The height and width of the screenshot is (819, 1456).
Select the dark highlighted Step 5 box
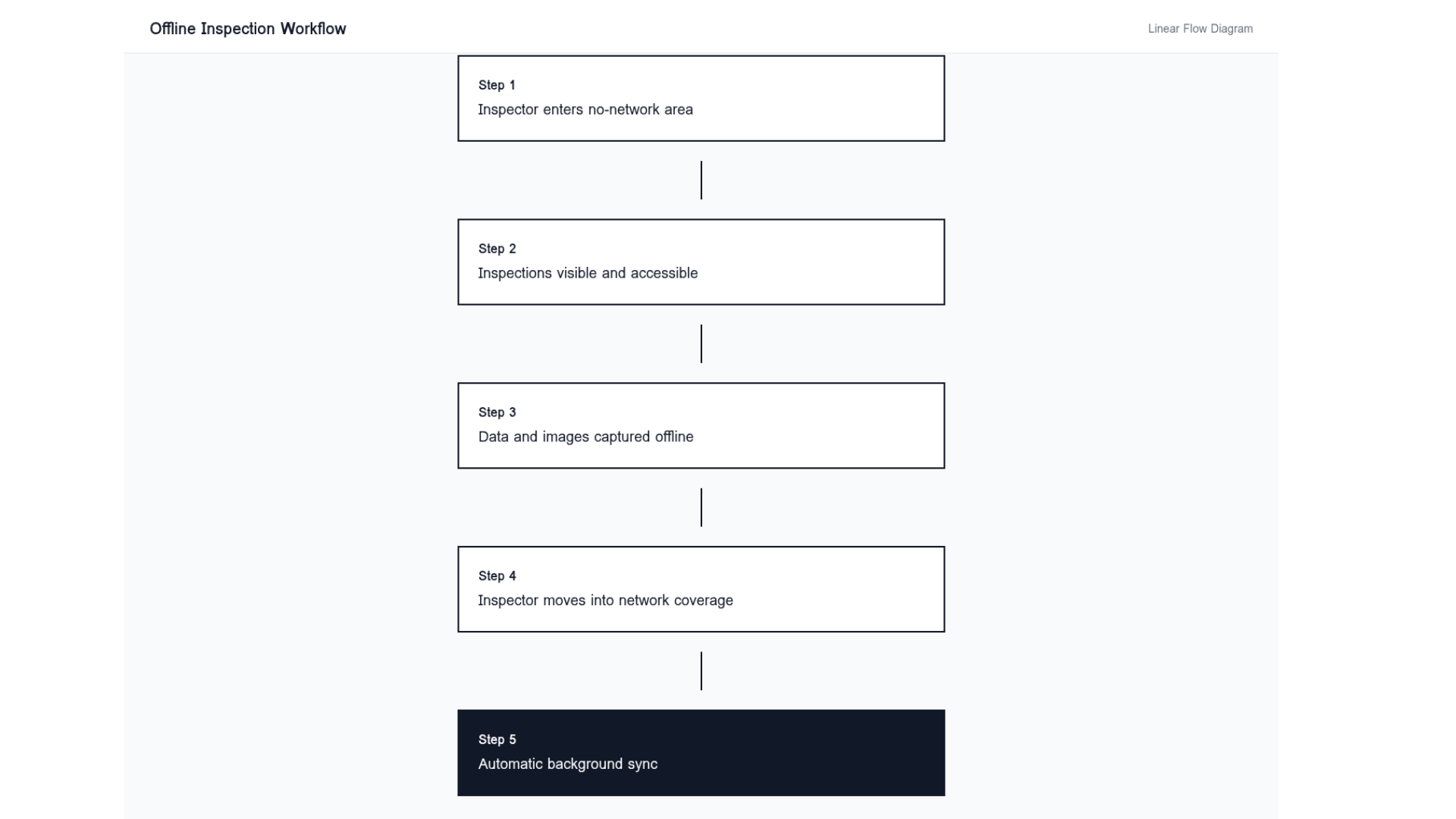pyautogui.click(x=796, y=752)
